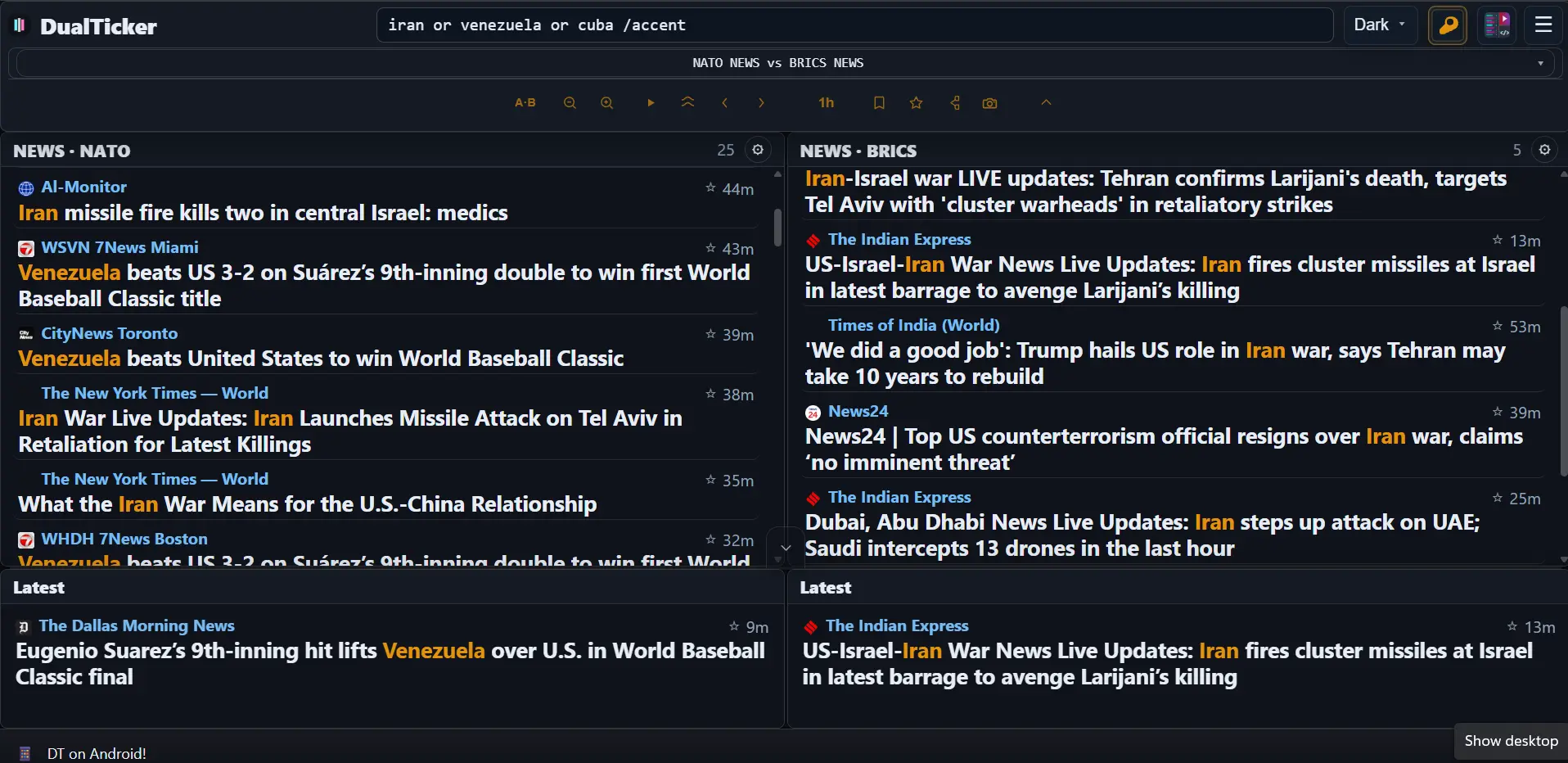1568x763 pixels.
Task: Open the WHDH 7News Boston source link
Action: [124, 539]
